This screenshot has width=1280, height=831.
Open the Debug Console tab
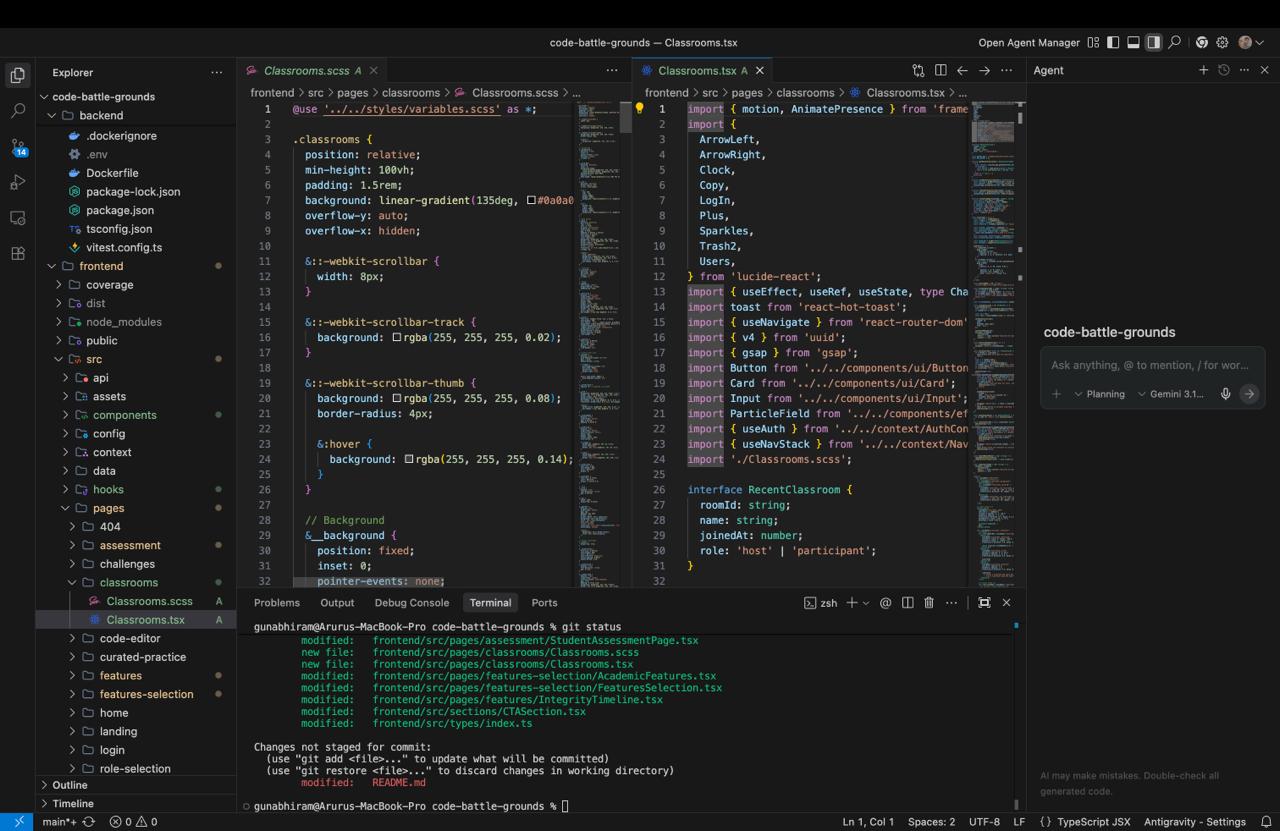[x=412, y=603]
